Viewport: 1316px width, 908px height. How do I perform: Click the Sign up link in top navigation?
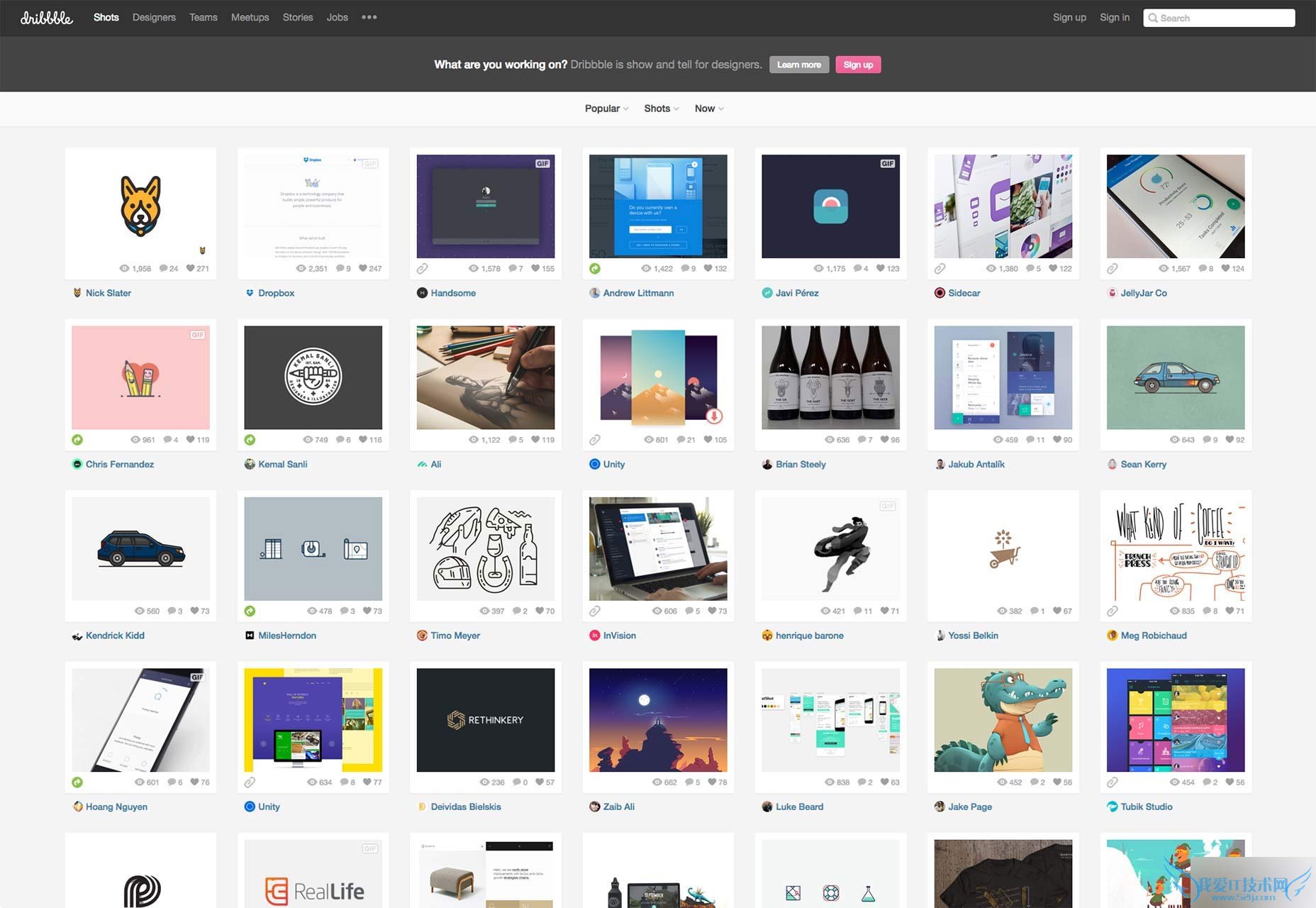(1069, 17)
